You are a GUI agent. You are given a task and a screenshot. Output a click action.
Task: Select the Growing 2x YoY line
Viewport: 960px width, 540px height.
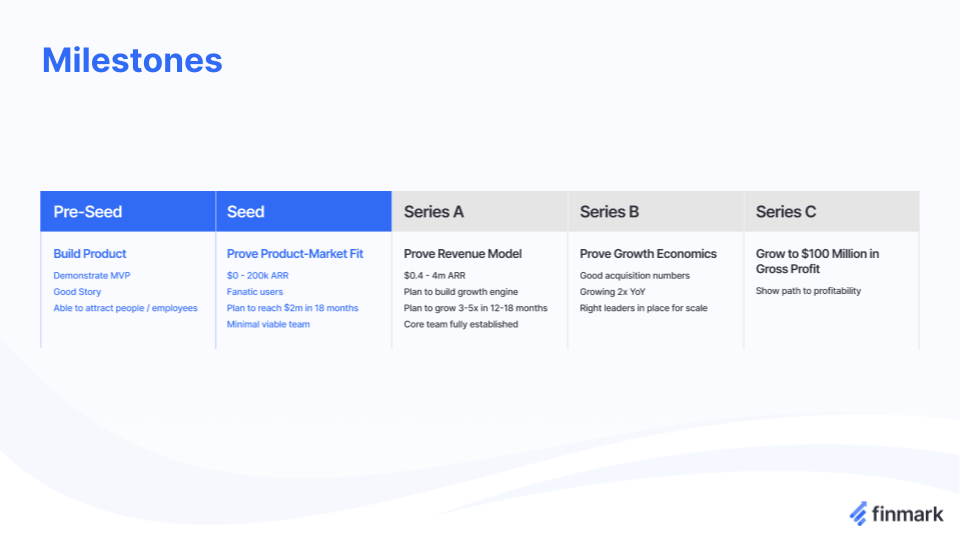click(x=612, y=292)
